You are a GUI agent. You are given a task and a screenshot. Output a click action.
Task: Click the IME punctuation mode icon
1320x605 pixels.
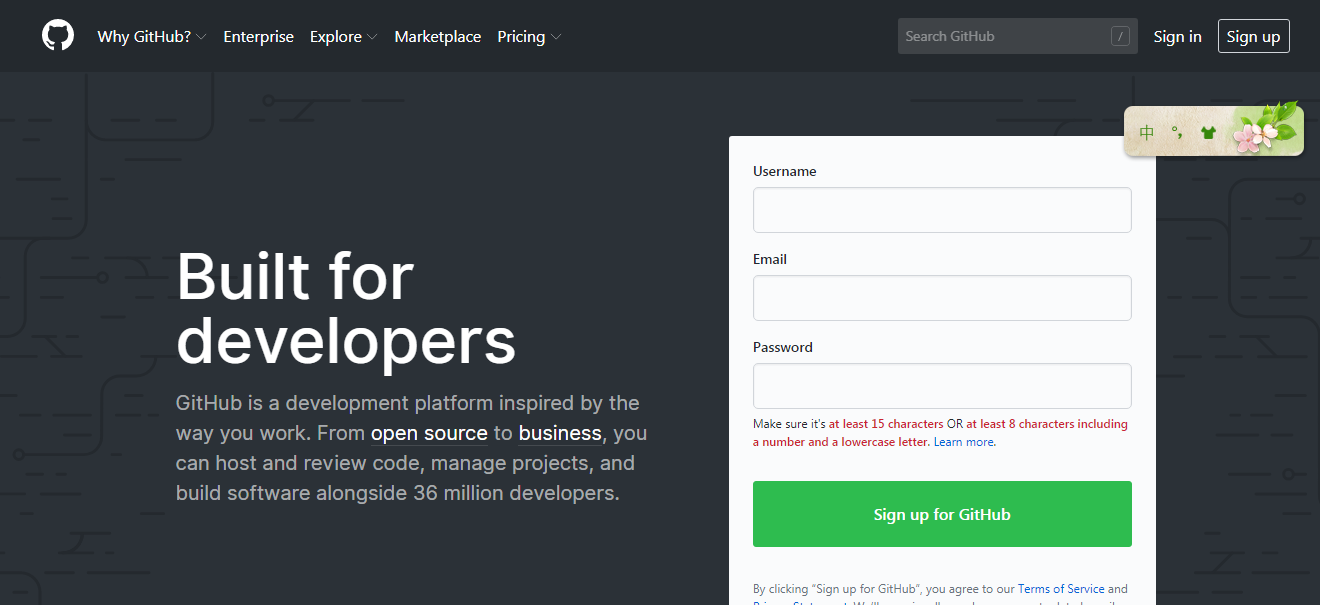click(1178, 131)
